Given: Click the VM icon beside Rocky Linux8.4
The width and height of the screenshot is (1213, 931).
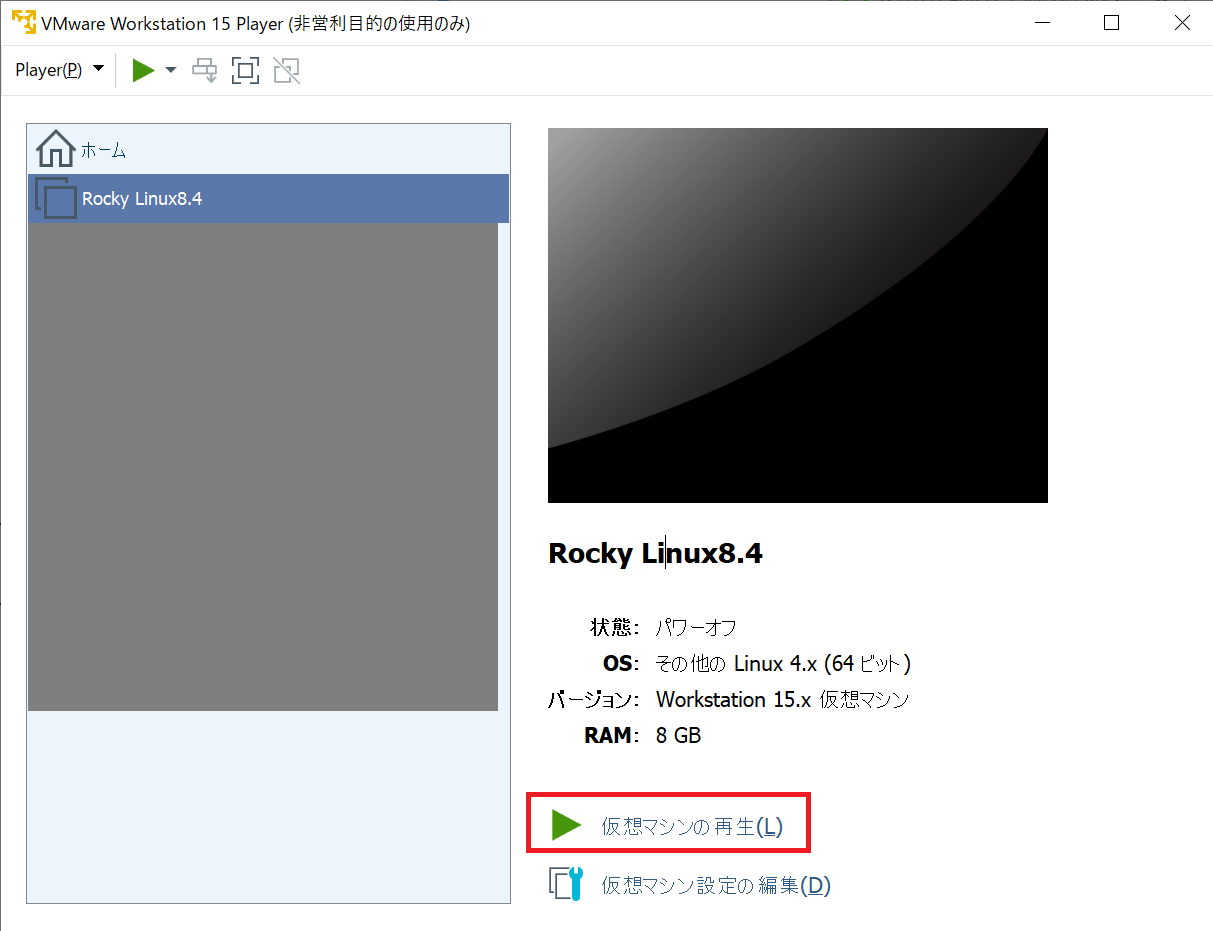Looking at the screenshot, I should (x=55, y=198).
